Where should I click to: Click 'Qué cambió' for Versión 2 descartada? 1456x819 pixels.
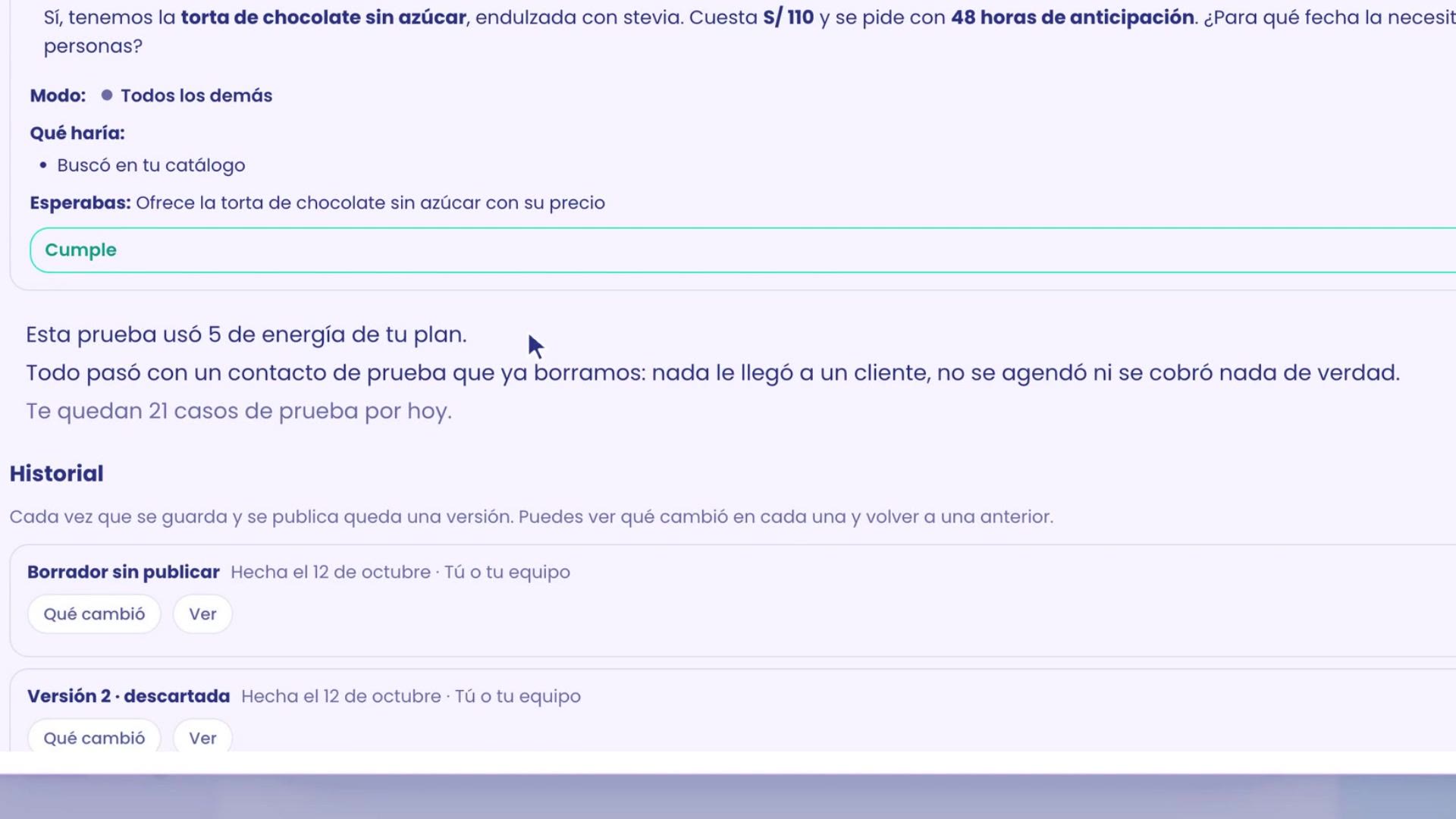(x=94, y=738)
